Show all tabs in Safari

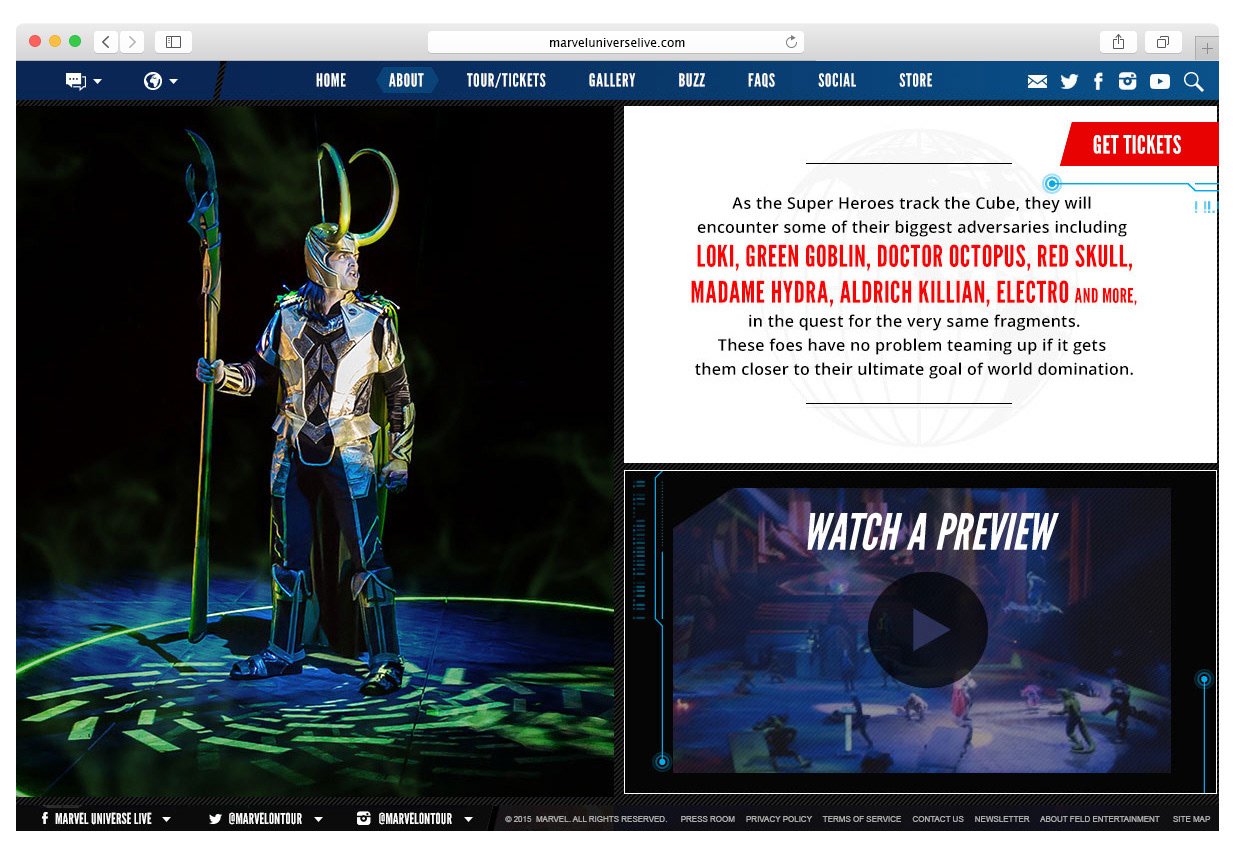[1163, 42]
